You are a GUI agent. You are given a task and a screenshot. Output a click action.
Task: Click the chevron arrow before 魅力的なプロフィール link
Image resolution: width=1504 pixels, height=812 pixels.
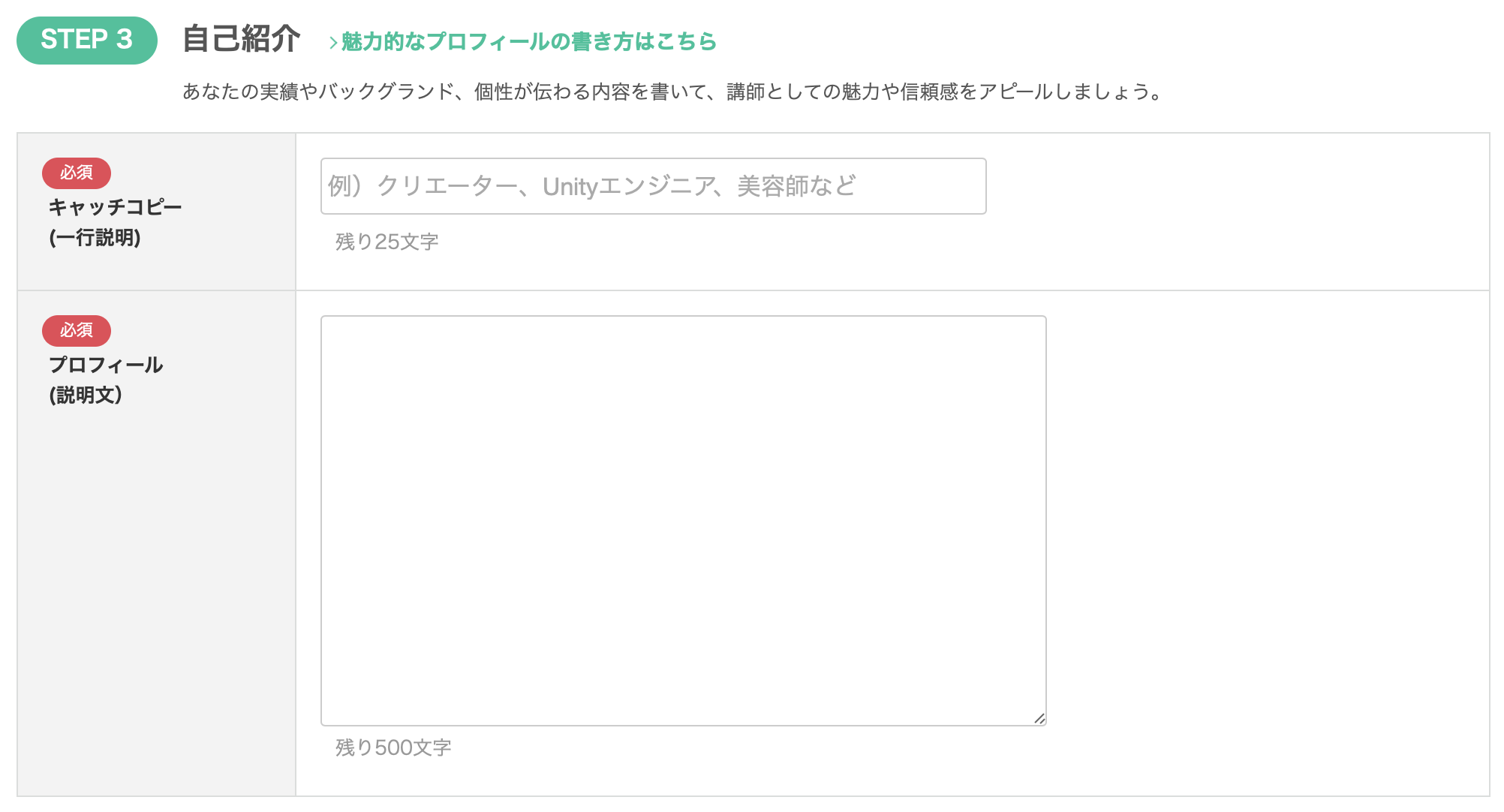coord(333,44)
